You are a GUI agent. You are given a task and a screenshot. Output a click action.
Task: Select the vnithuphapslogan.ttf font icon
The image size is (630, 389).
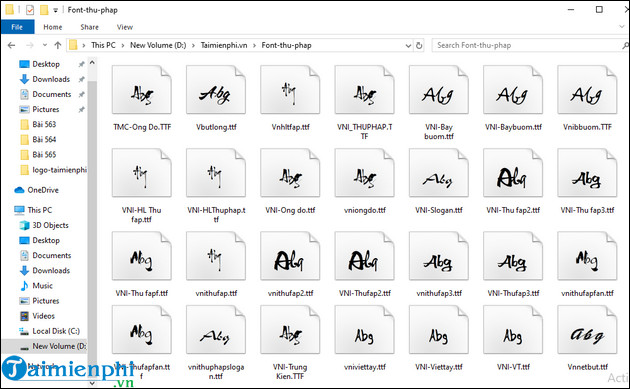coord(216,330)
